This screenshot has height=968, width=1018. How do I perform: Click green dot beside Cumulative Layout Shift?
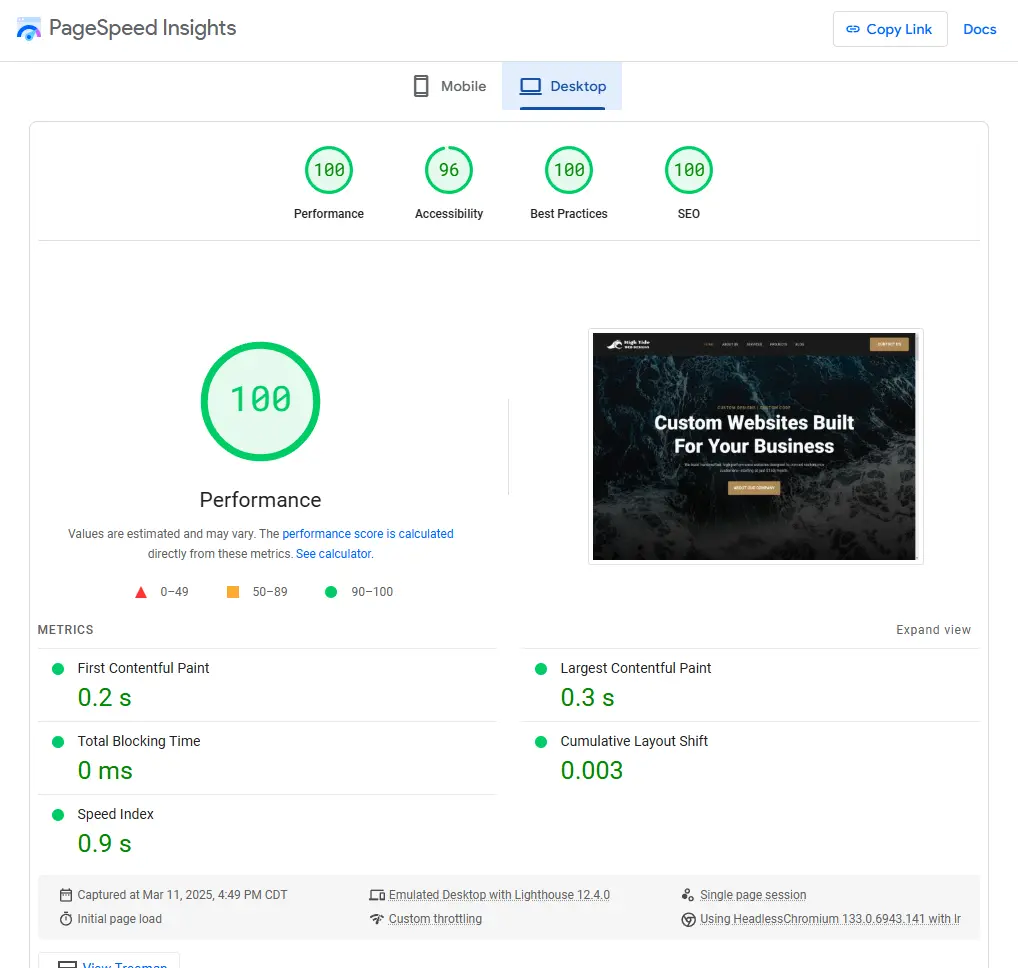(x=541, y=741)
